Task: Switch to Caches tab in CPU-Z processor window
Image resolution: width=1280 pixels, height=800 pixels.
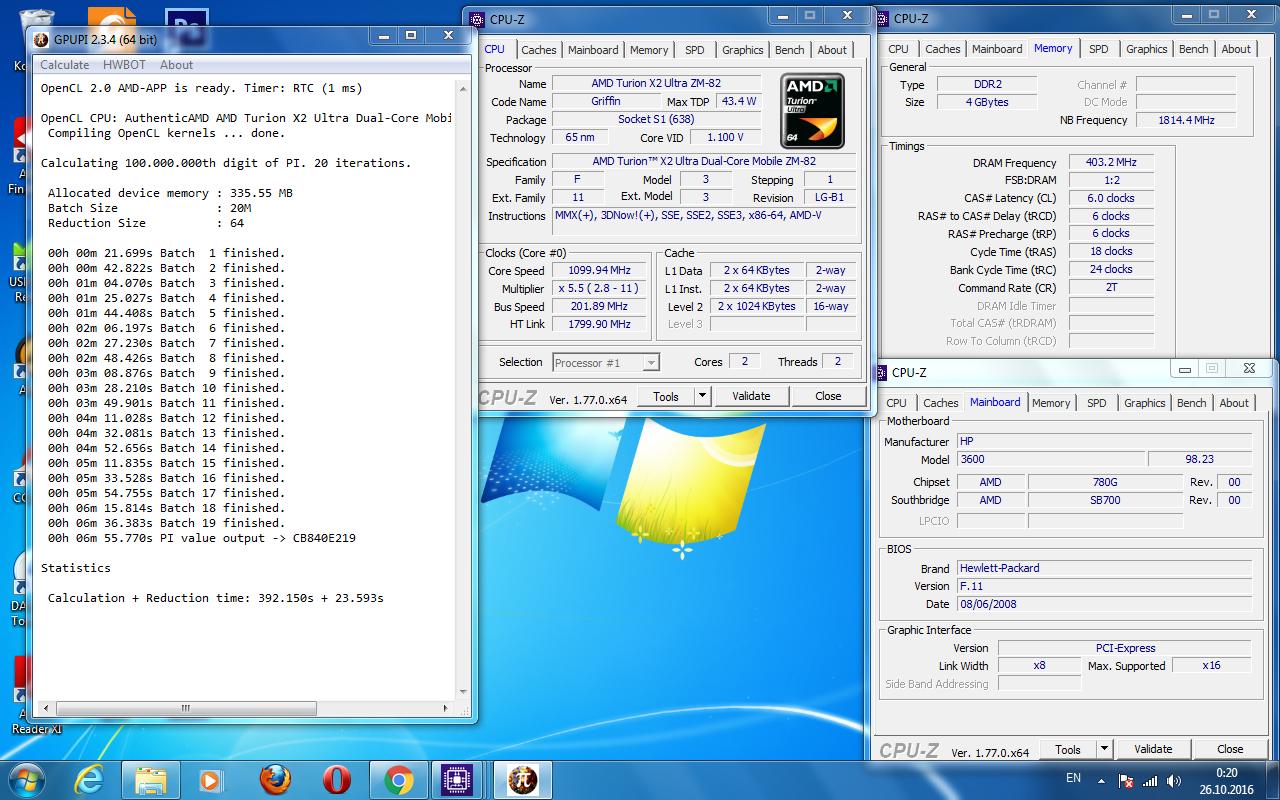Action: point(538,50)
